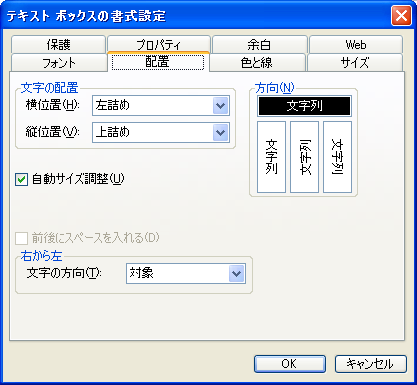
Task: Open the 文字の方向 dropdown arrow
Action: [237, 274]
